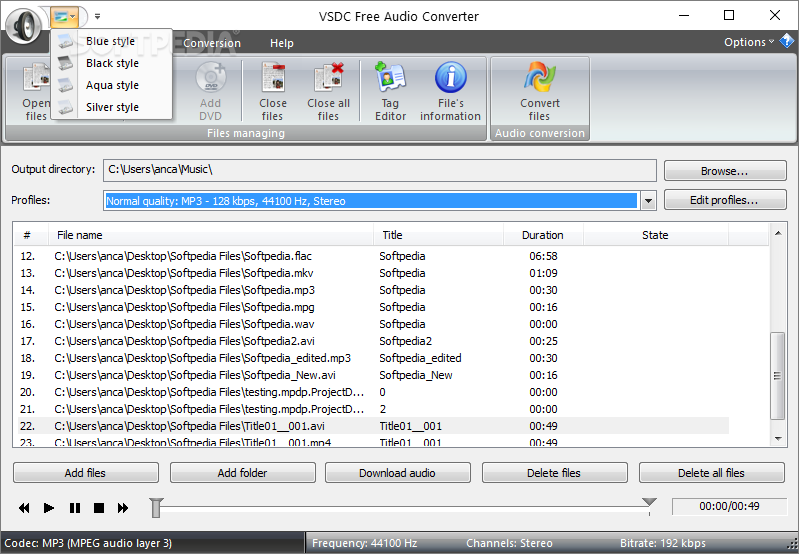Select the Softpedia_New.avi file row

click(374, 375)
